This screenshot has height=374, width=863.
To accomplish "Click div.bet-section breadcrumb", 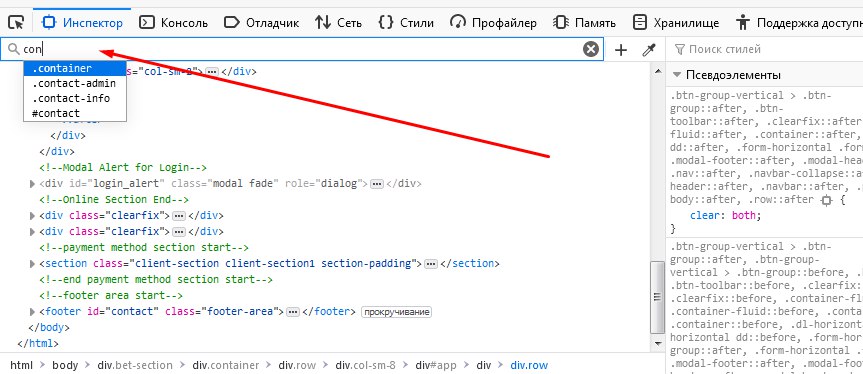I will tap(135, 365).
